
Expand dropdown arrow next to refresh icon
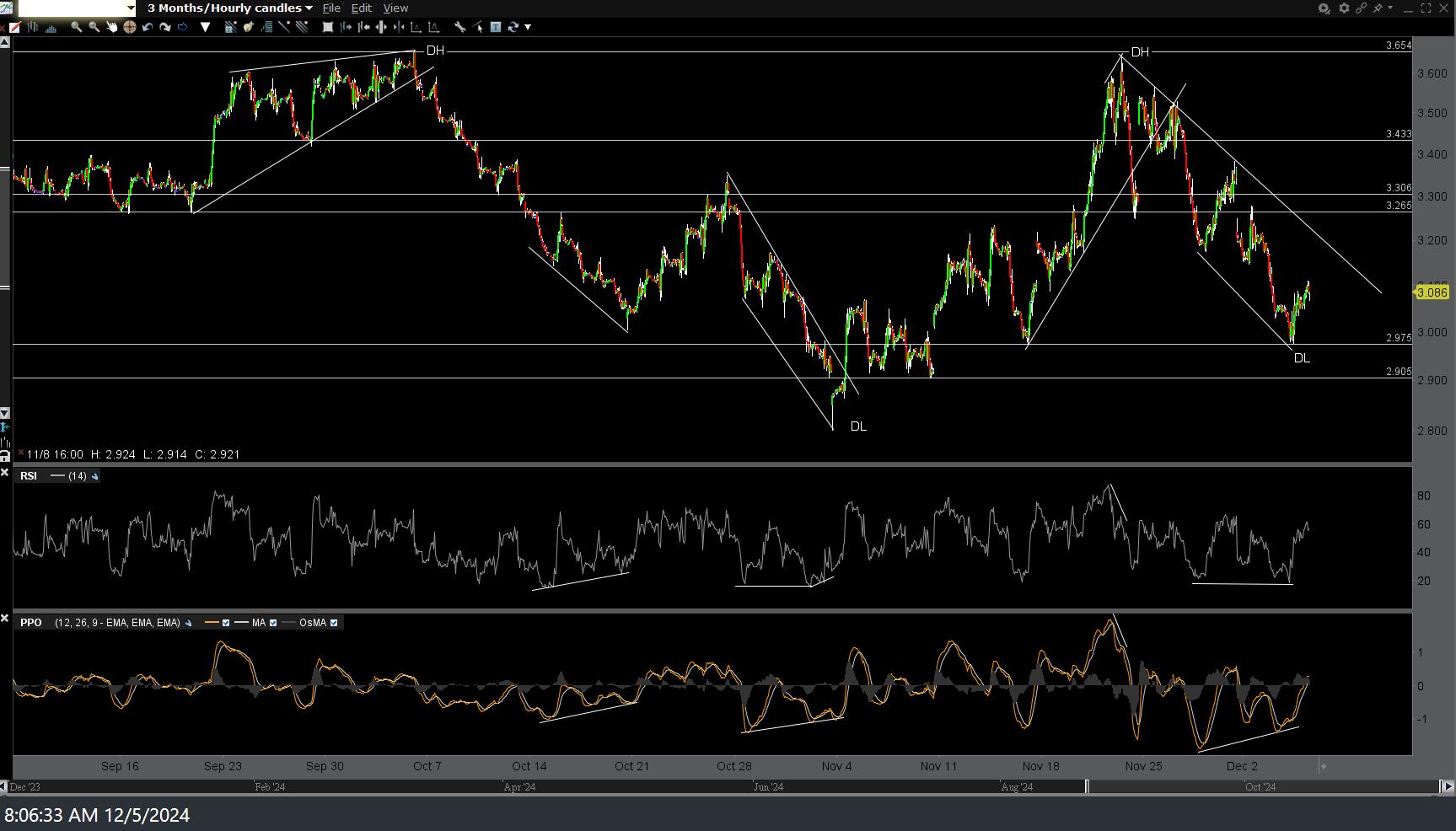click(x=528, y=27)
